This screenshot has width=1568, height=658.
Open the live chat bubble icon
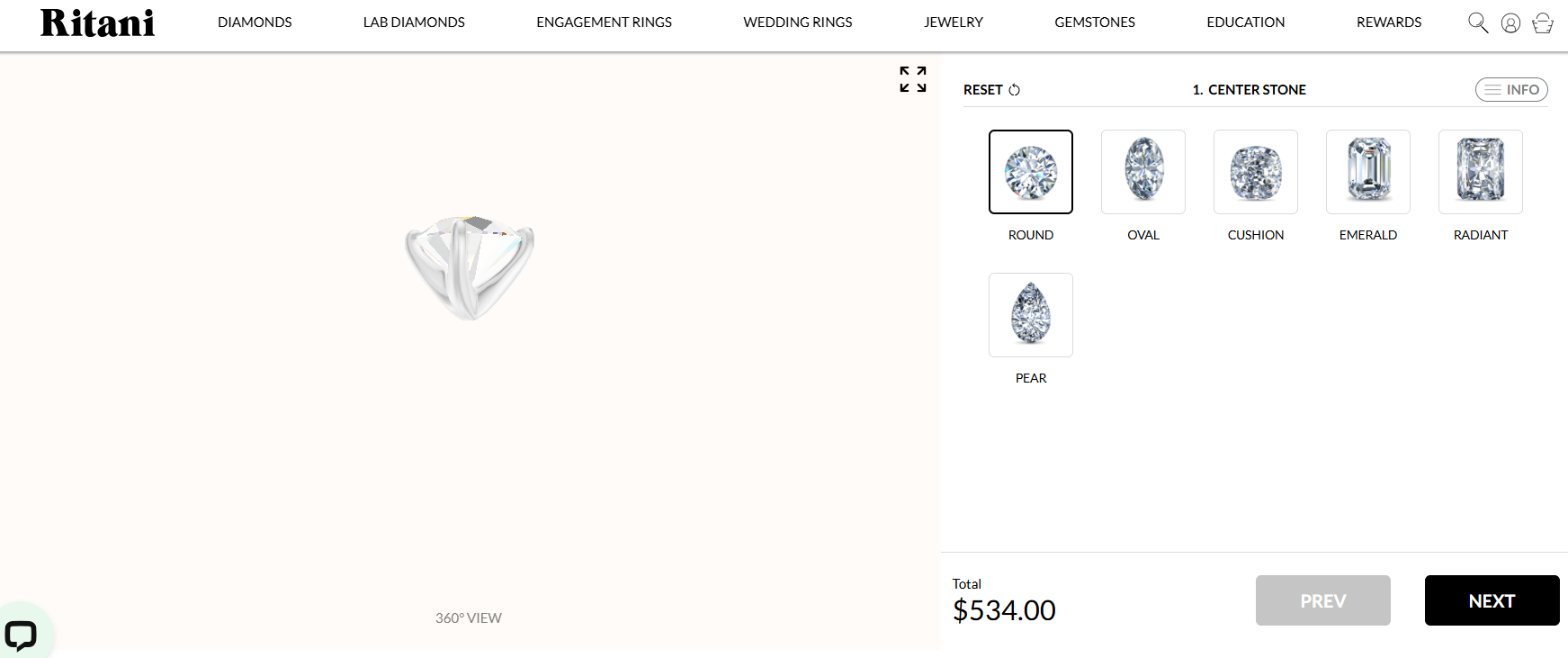[x=21, y=635]
